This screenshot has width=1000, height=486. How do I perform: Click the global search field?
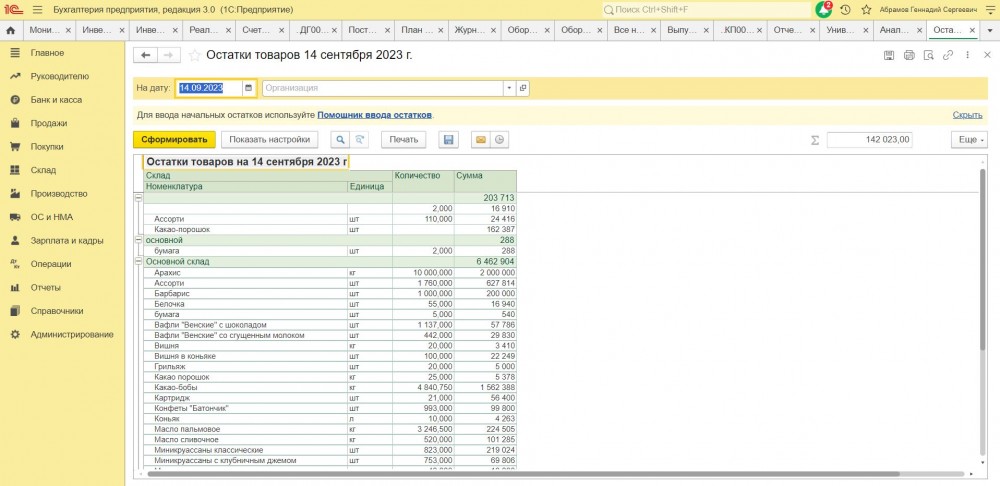pyautogui.click(x=705, y=9)
